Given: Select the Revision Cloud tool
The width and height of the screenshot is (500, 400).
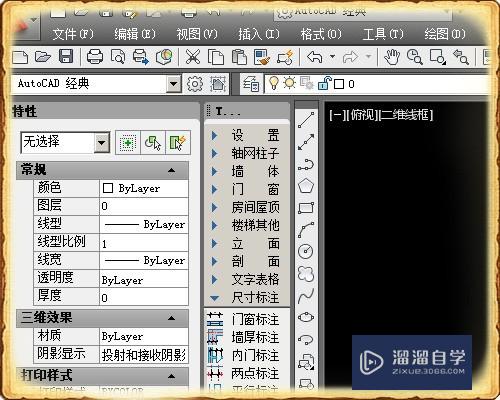Looking at the screenshot, I should point(306,274).
